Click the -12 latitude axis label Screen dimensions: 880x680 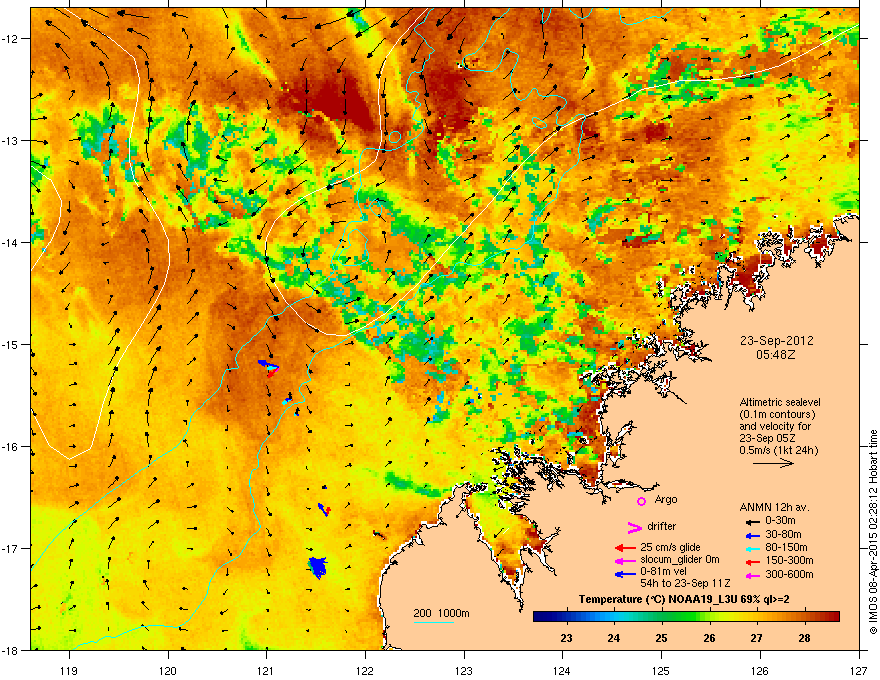11,38
